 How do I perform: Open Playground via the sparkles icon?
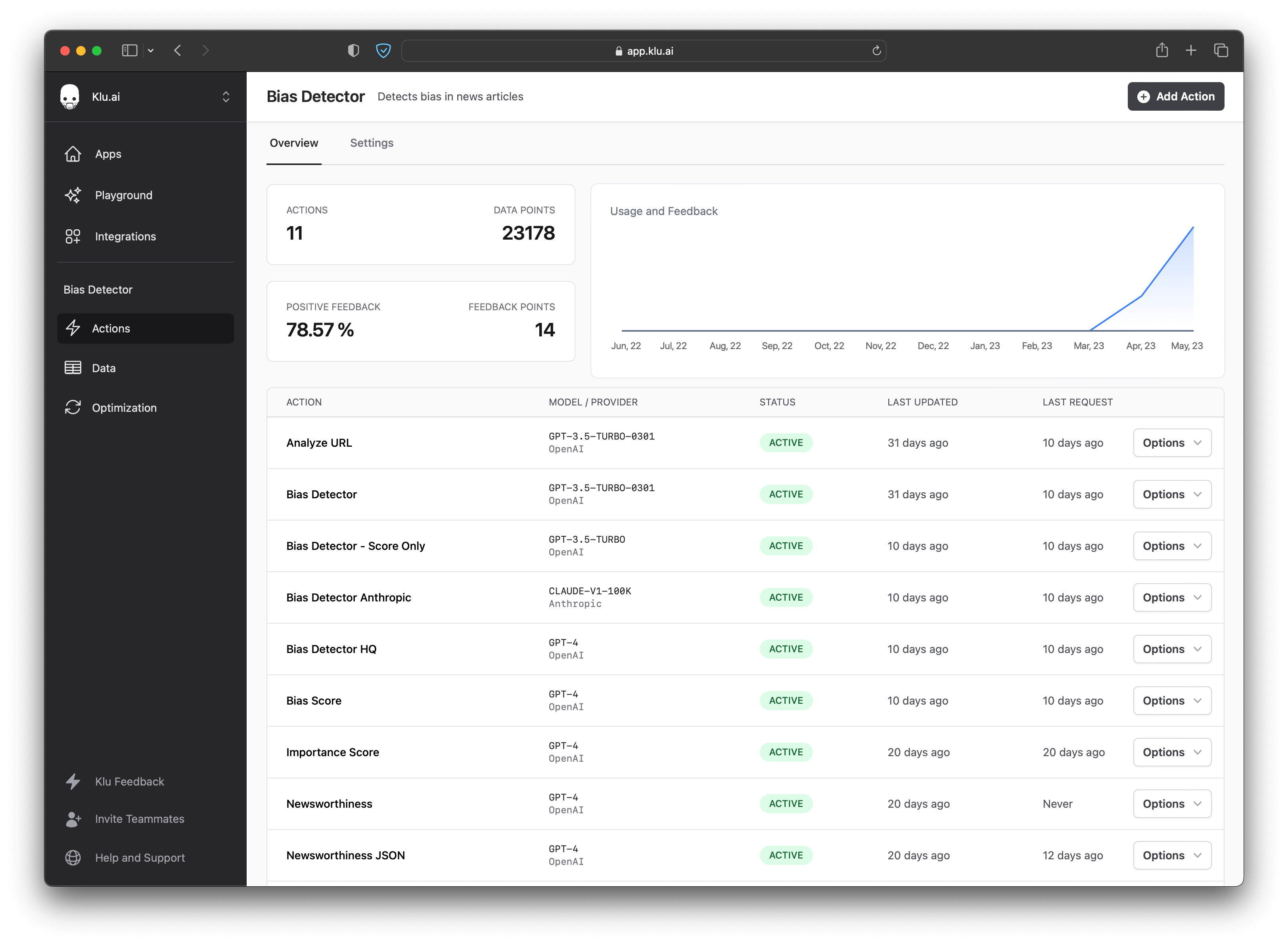click(73, 195)
